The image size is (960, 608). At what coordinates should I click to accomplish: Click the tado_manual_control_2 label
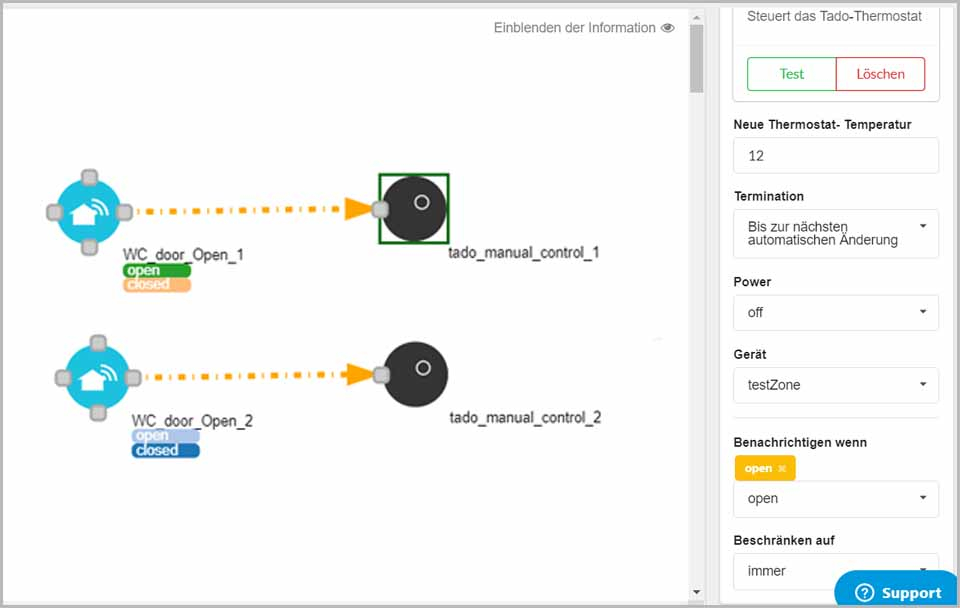(525, 418)
